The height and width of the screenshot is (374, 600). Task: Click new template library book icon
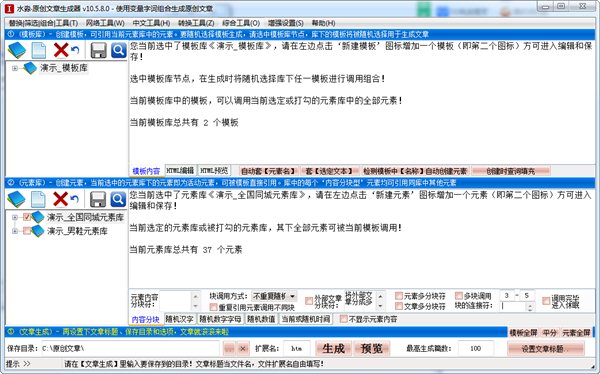(x=16, y=50)
